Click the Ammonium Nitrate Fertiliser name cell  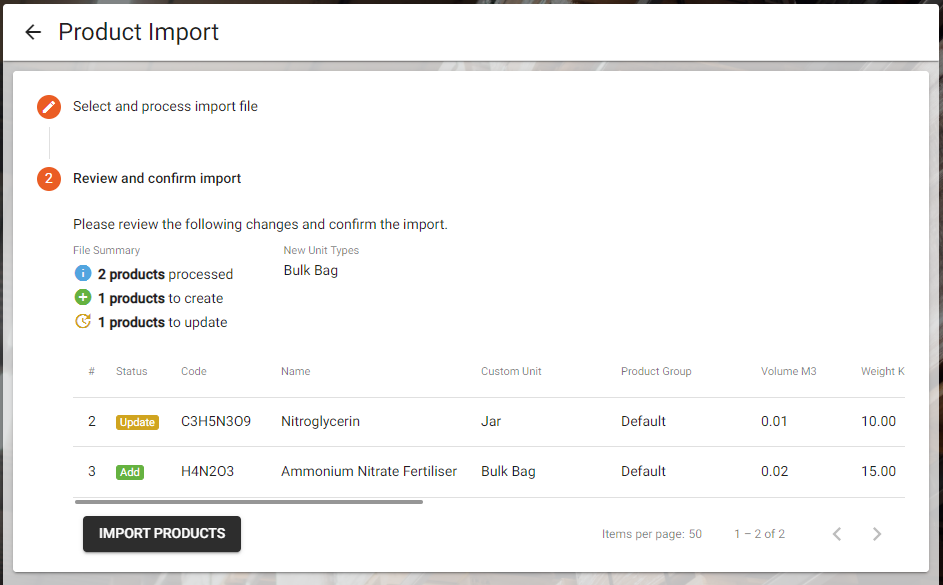(x=369, y=471)
